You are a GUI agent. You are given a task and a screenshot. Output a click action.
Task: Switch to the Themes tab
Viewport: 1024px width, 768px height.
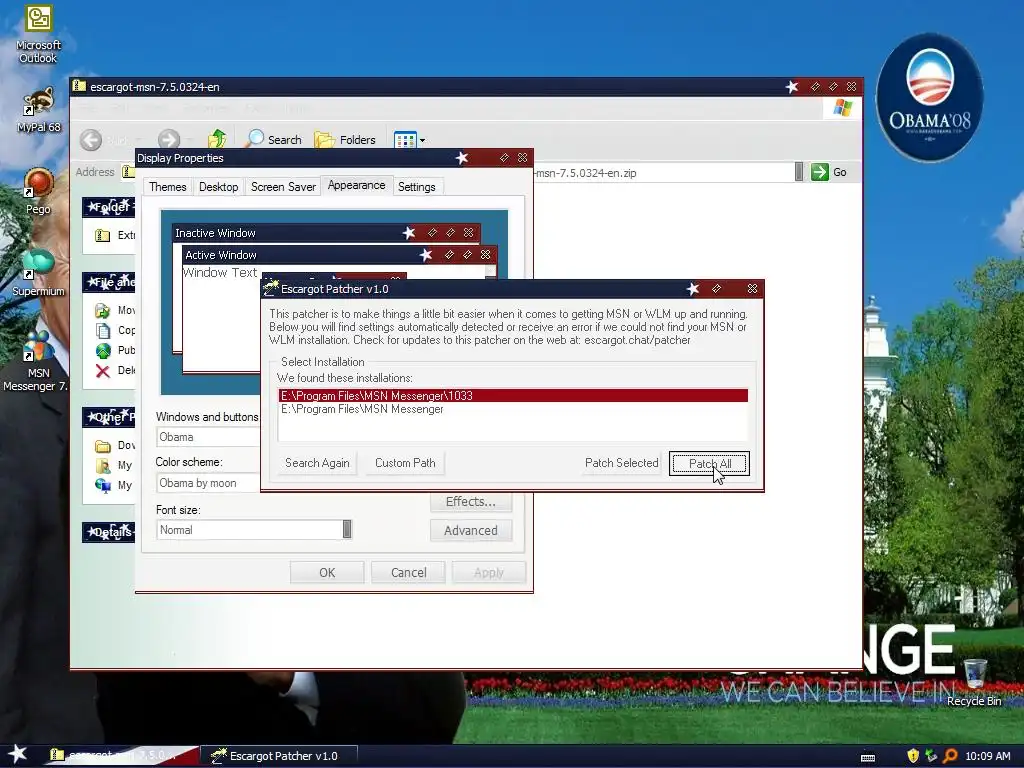tap(168, 187)
